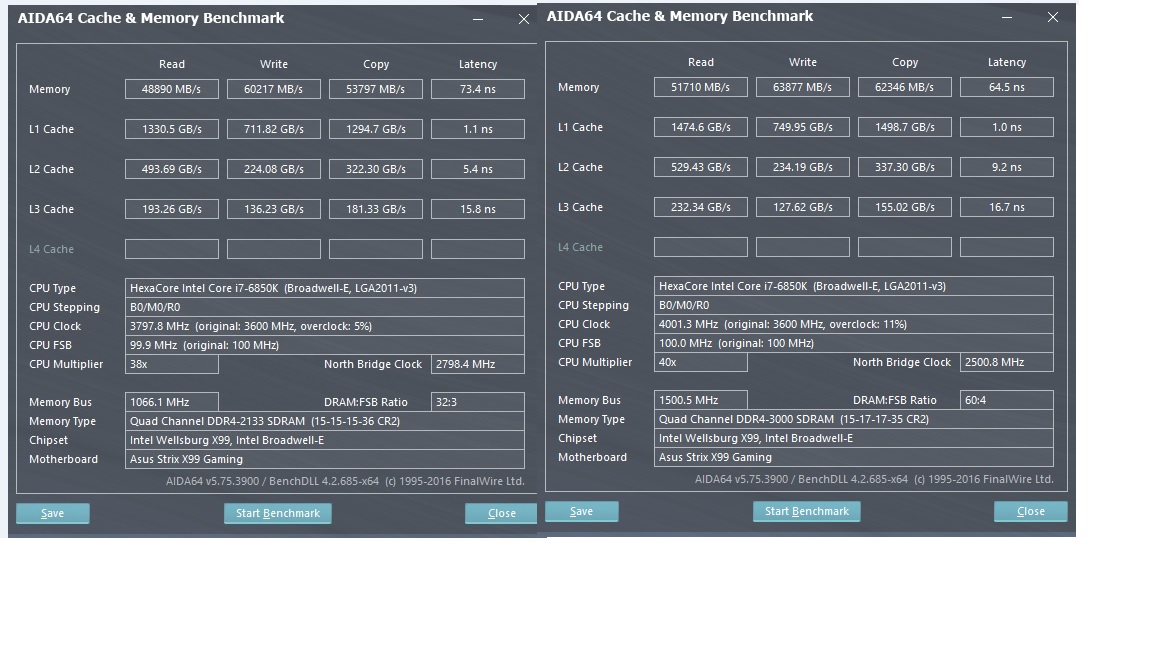
Task: Select right L2 Cache Copy 337.30 GB/s
Action: 905,167
